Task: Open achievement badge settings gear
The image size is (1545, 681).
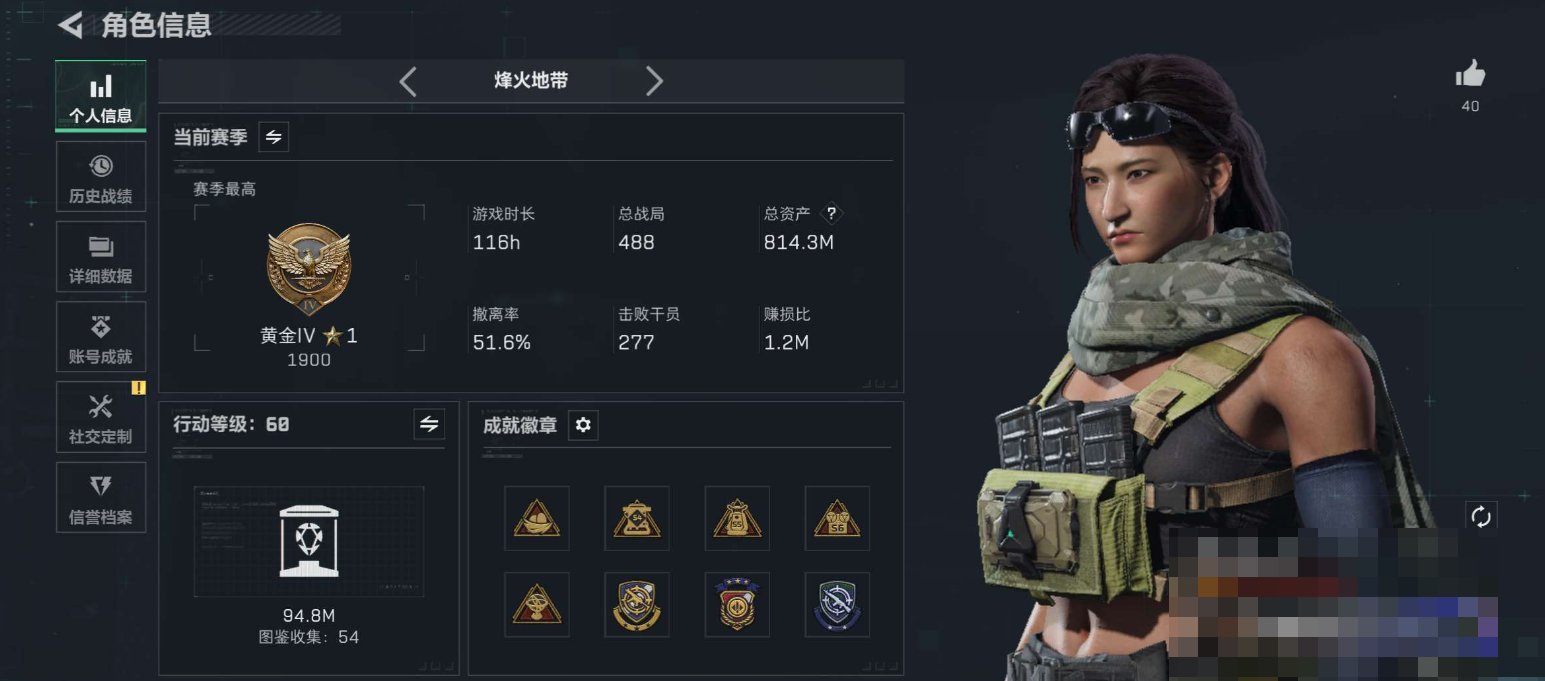Action: point(583,425)
